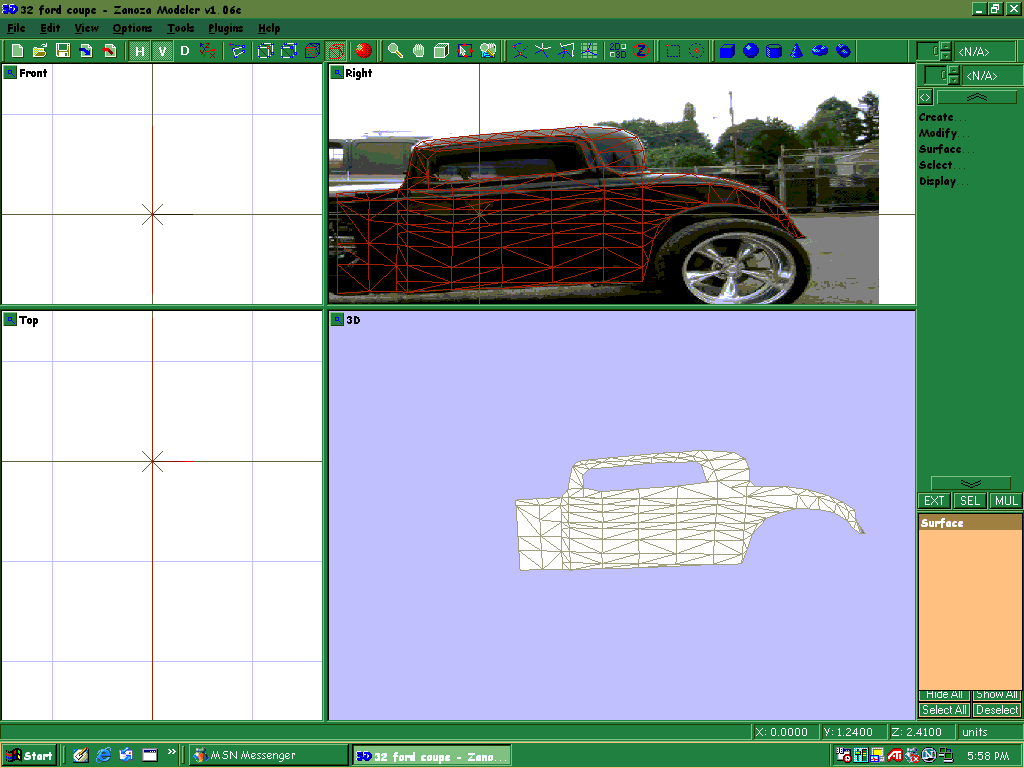Expand the Modify command list
This screenshot has height=768, width=1024.
coord(938,133)
